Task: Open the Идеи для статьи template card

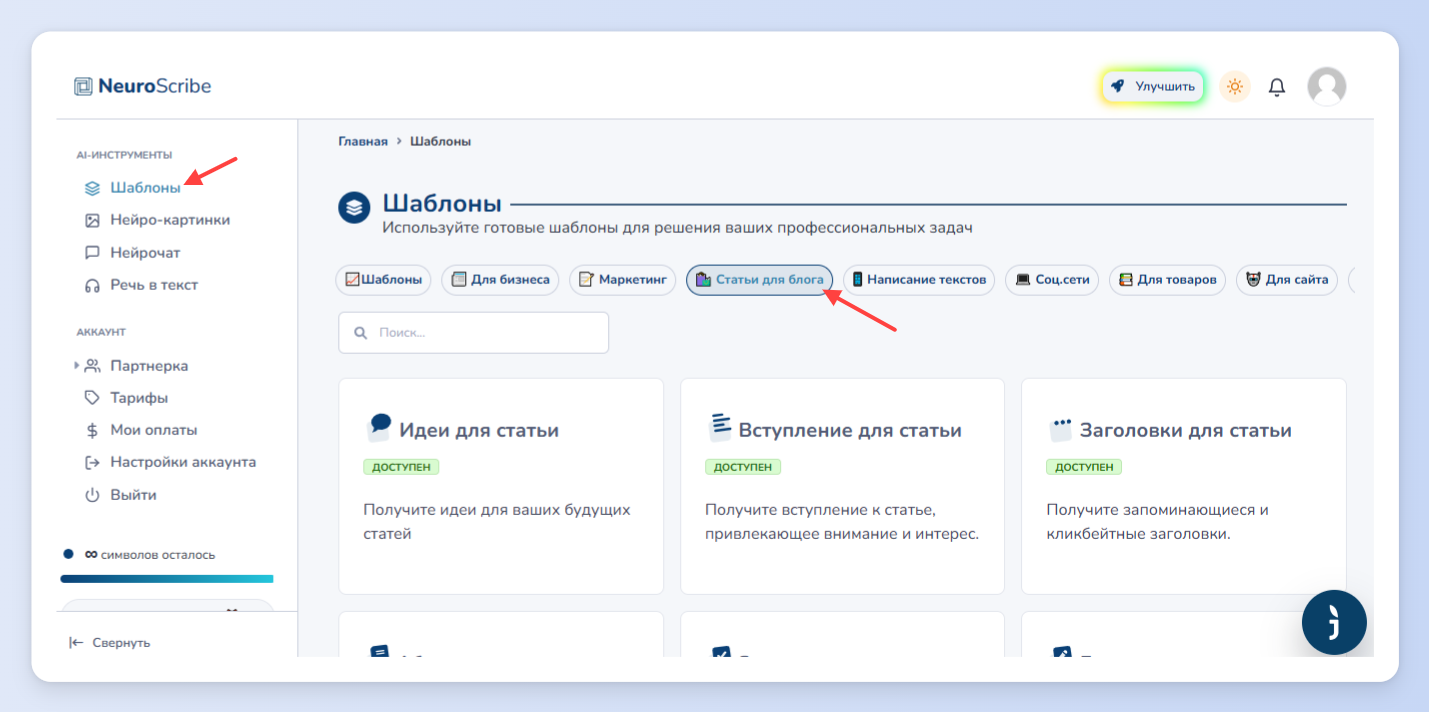Action: (x=501, y=486)
